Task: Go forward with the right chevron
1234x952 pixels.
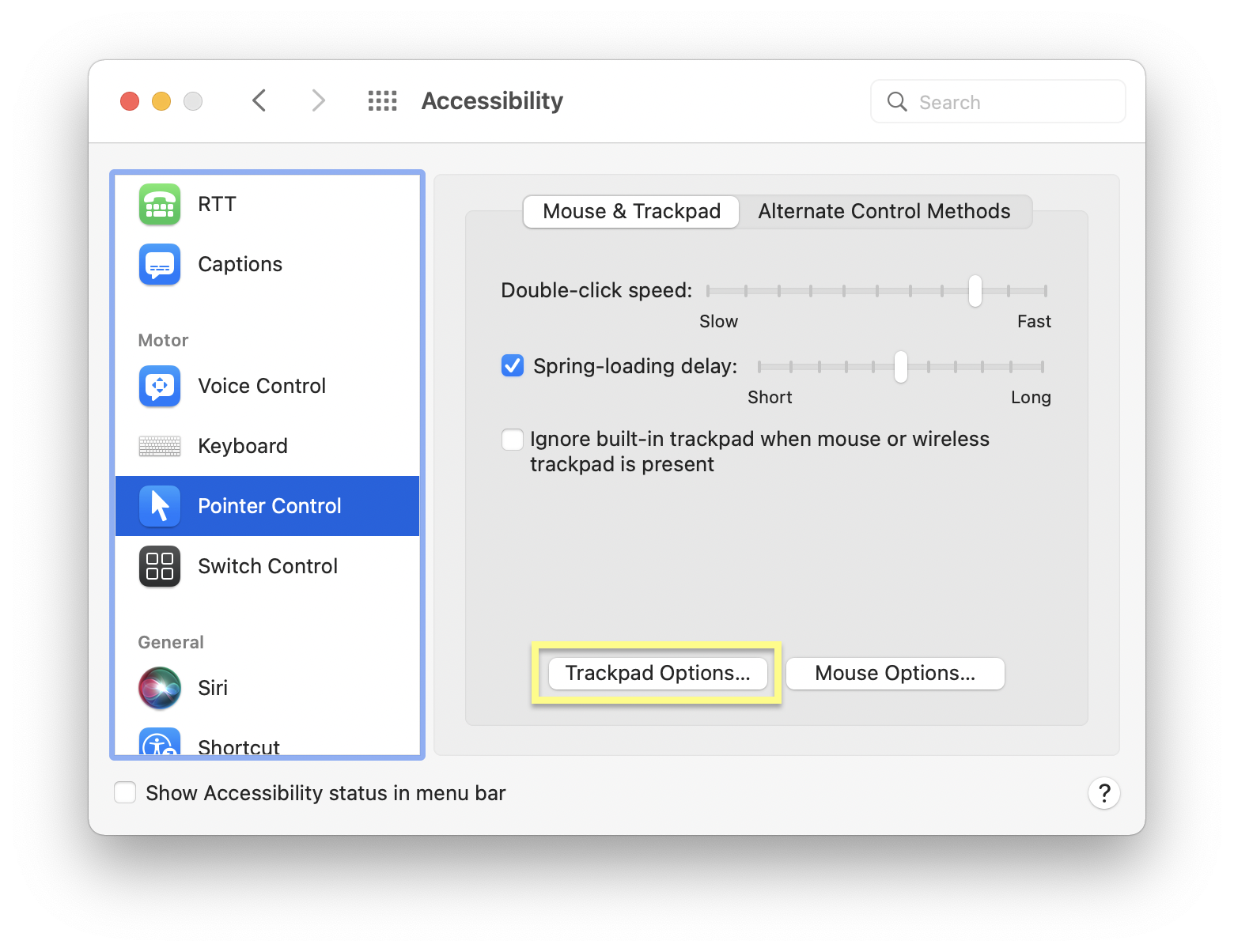Action: [318, 100]
